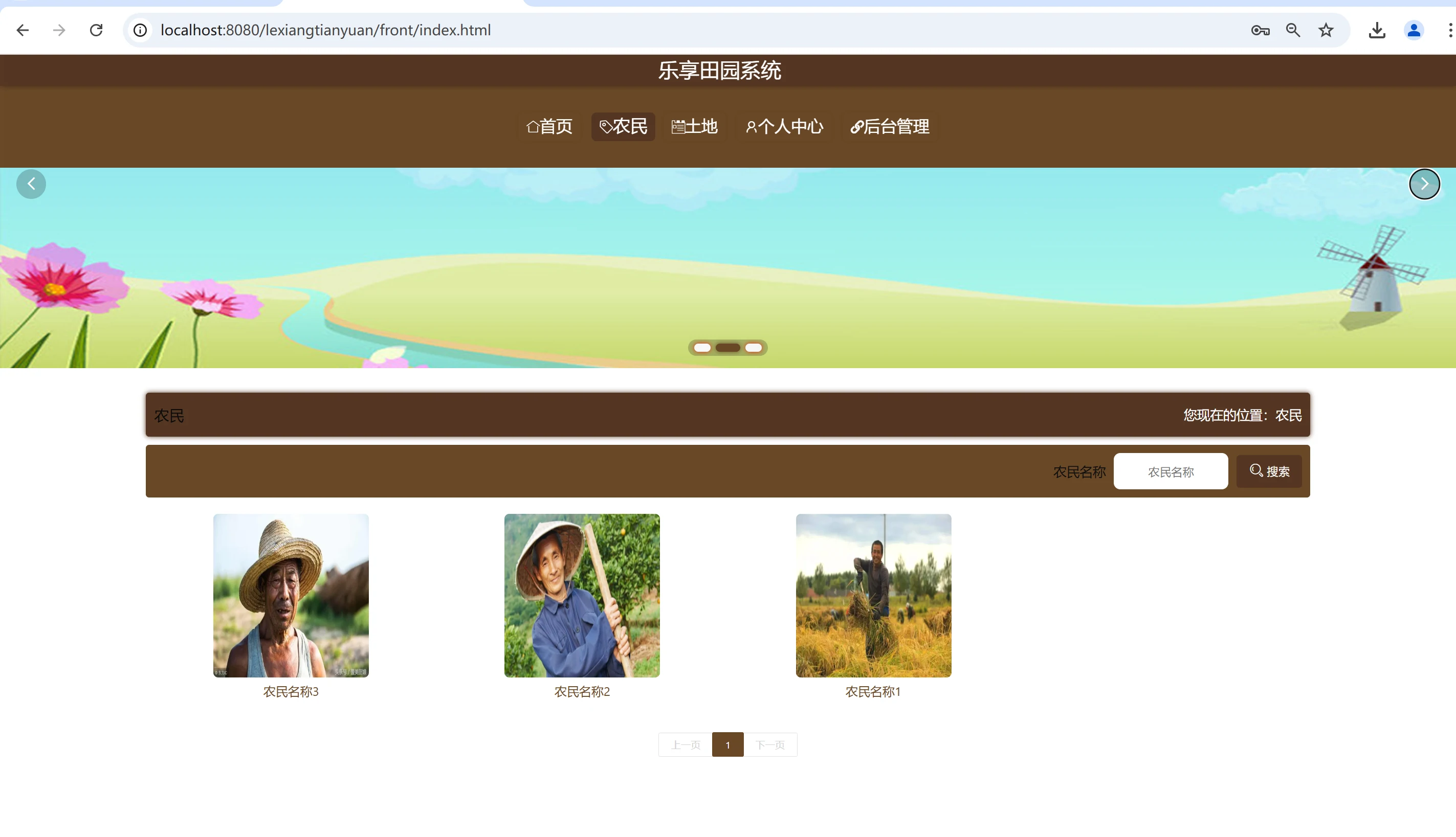Select the third carousel indicator dot
1456x837 pixels.
pos(753,348)
